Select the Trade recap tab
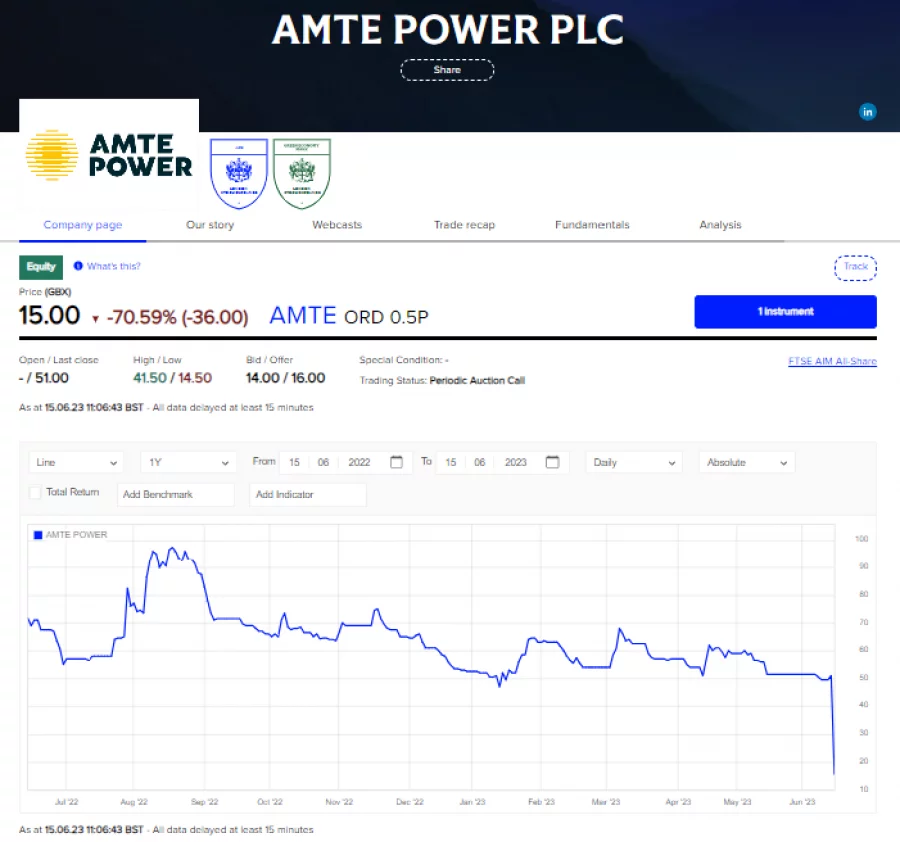Screen dimensions: 900x842 tap(464, 224)
